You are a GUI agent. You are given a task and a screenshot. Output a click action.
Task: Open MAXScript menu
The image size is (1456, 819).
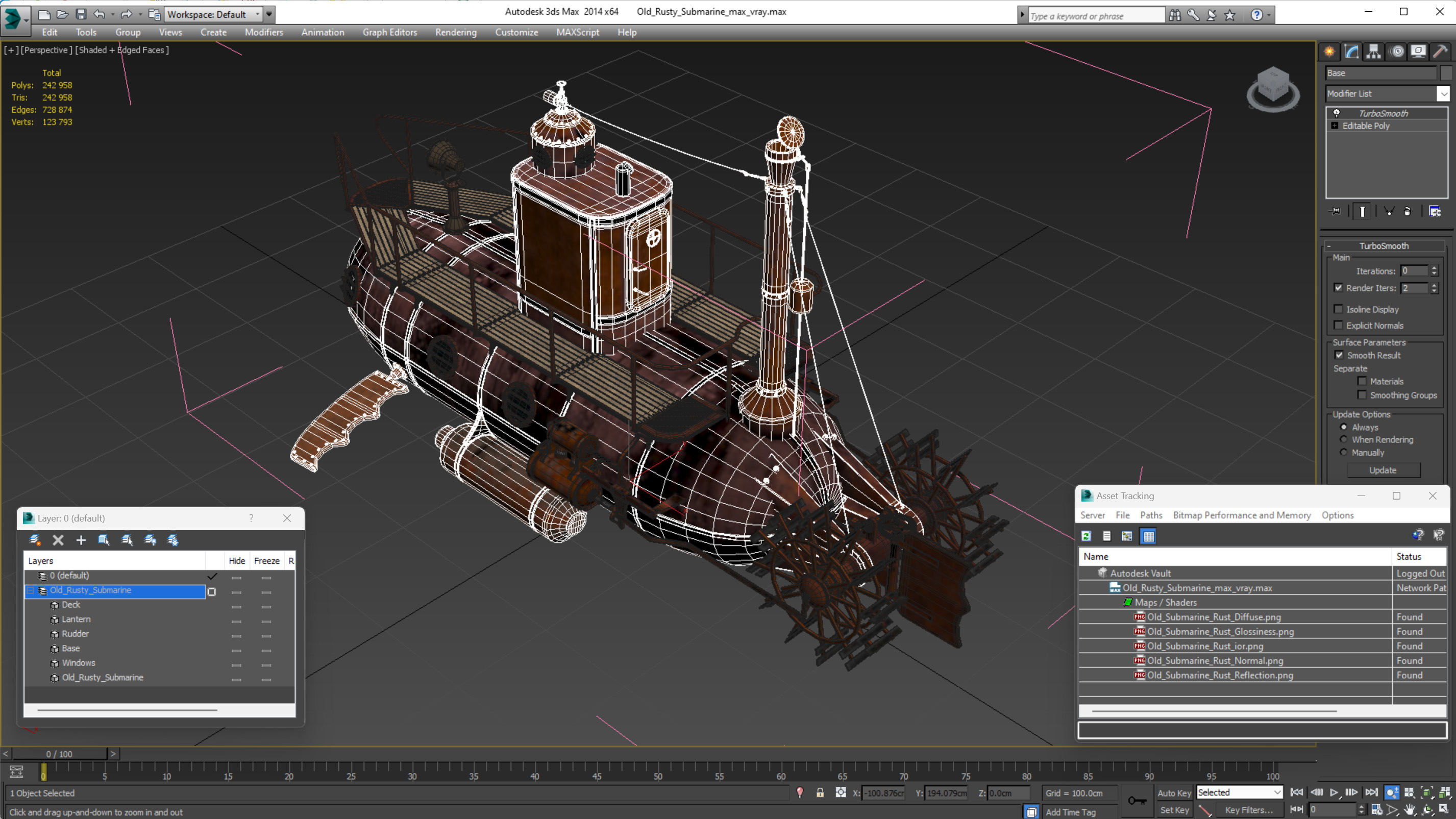tap(578, 32)
